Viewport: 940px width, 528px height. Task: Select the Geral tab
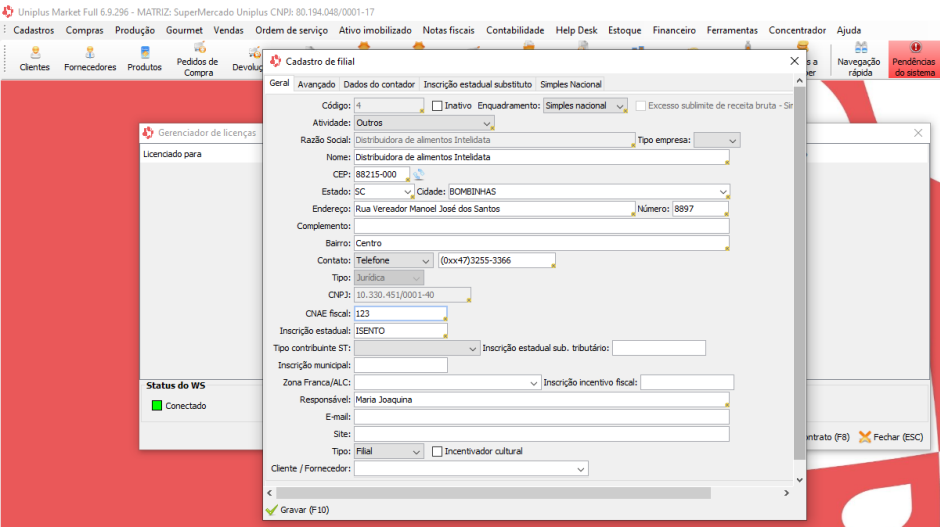point(279,83)
